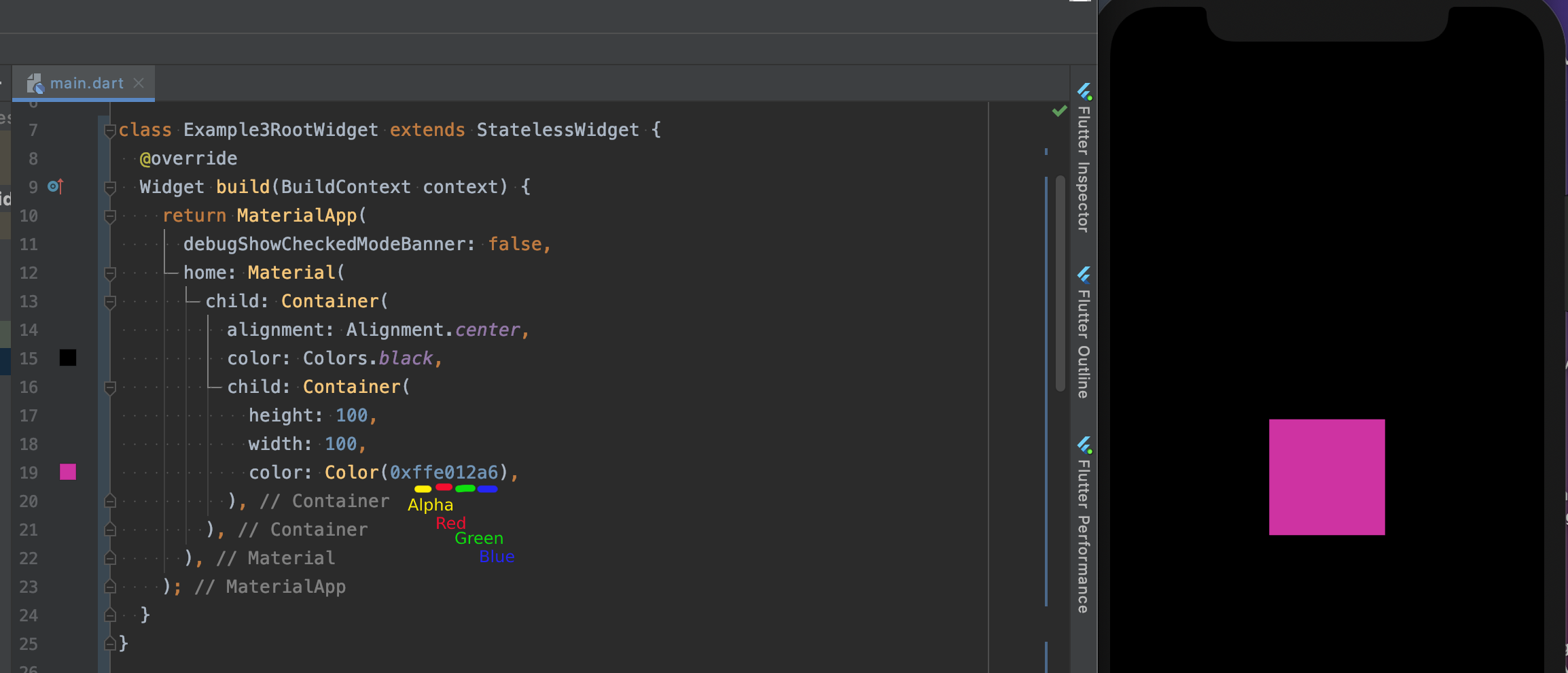Collapse the outer Container fold at line 13

pyautogui.click(x=109, y=302)
